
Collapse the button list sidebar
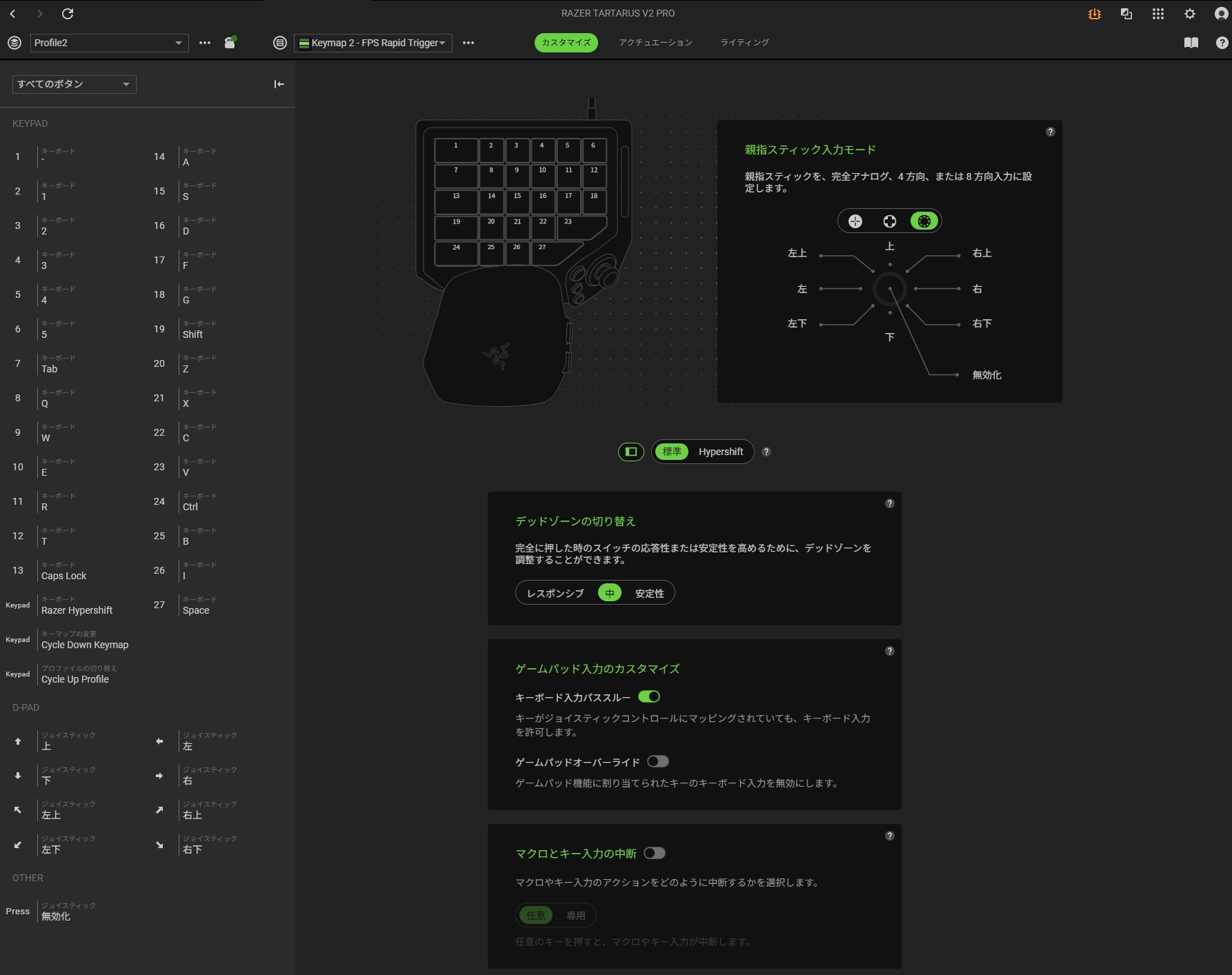(279, 84)
